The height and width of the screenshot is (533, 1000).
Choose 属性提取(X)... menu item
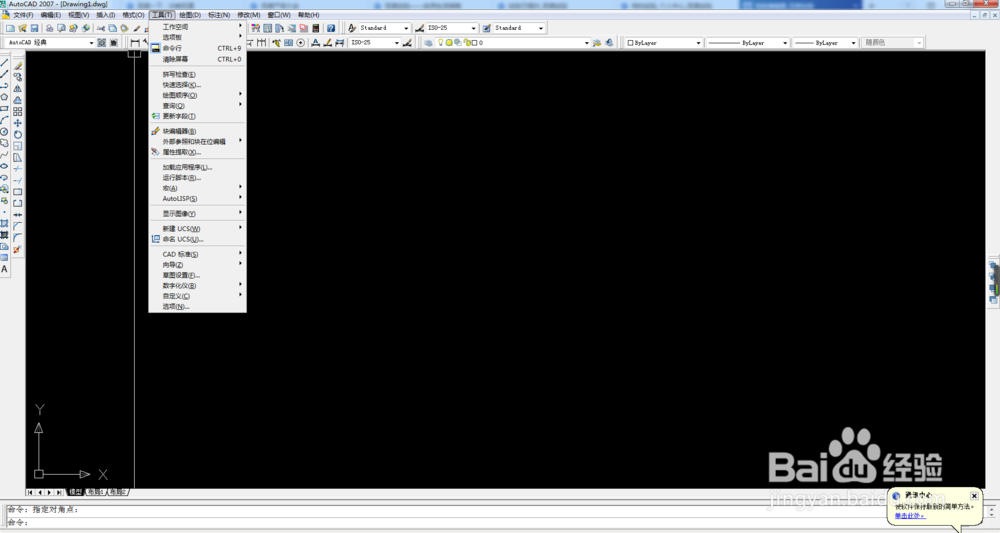tap(197, 152)
